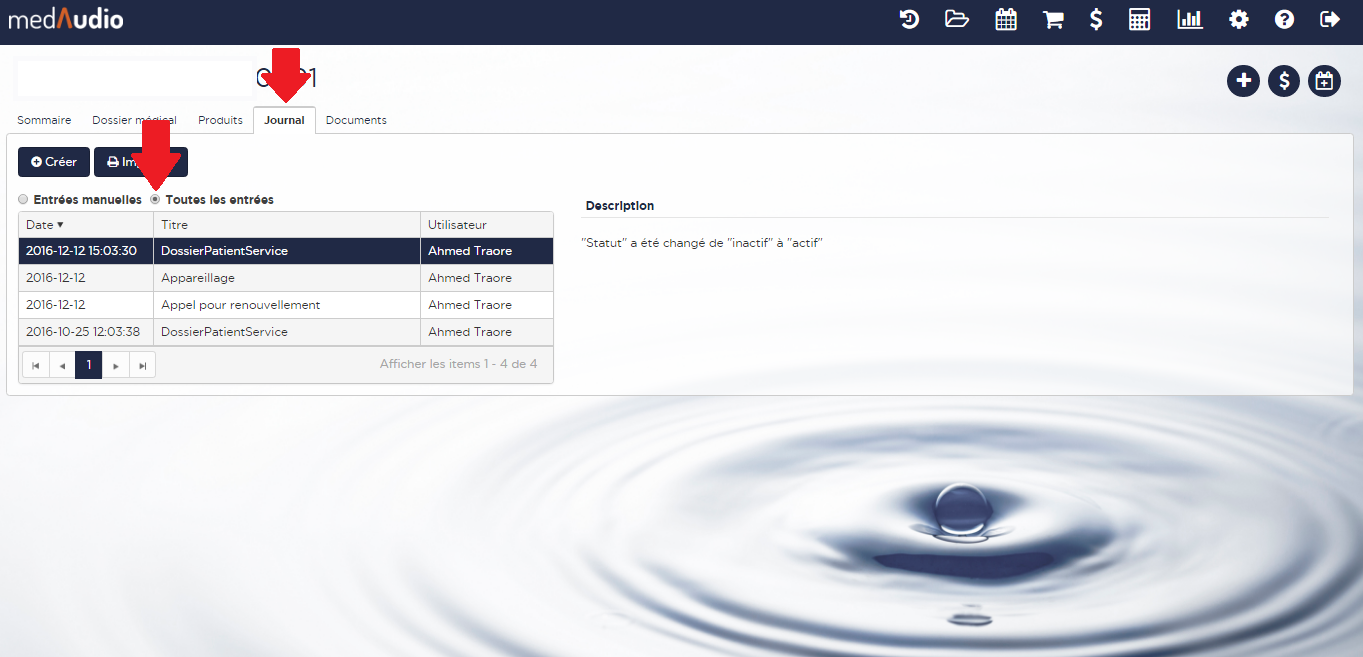Open the calculator icon
1363x657 pixels.
[x=1139, y=20]
